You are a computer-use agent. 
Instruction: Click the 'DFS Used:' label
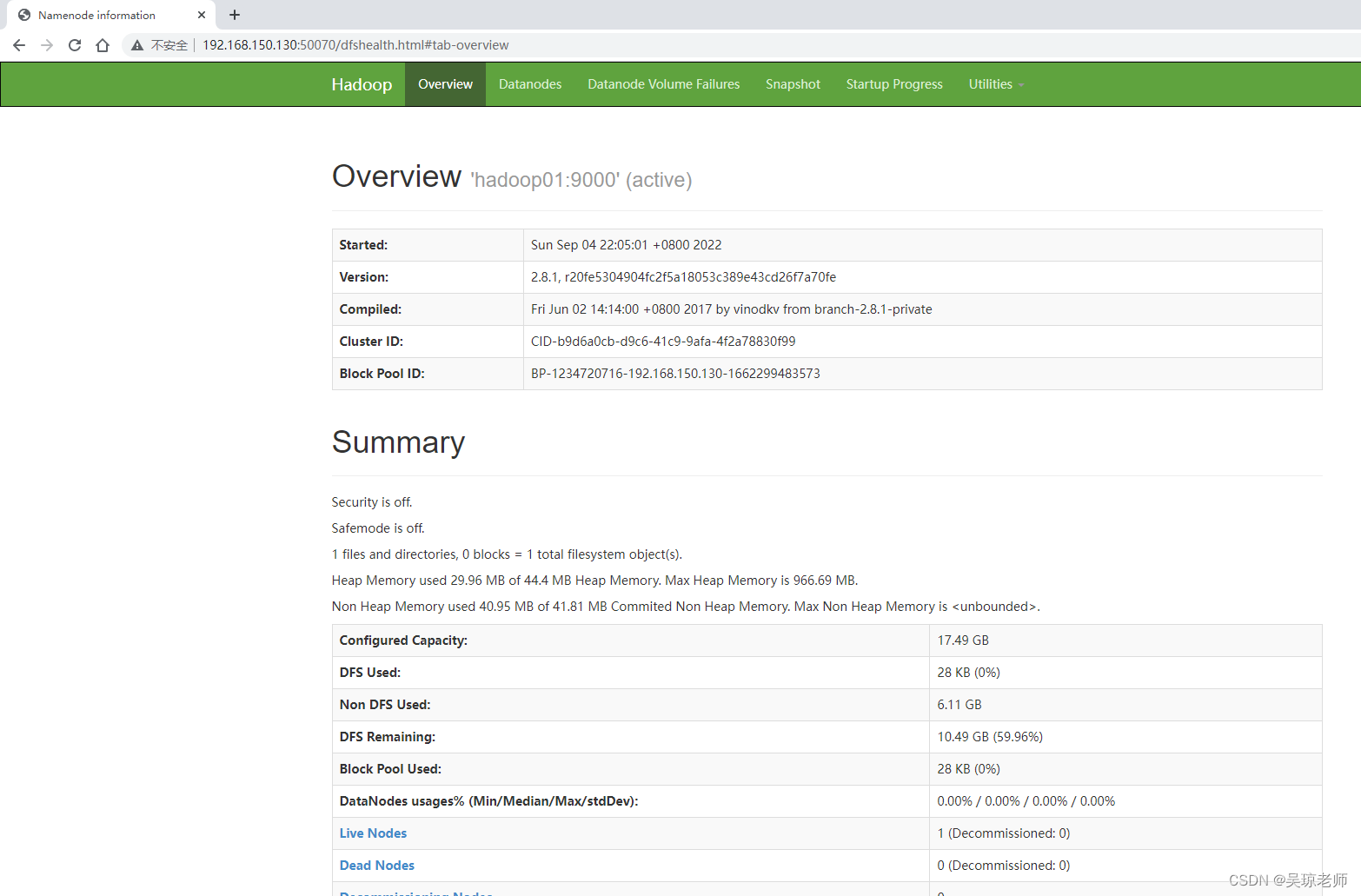pyautogui.click(x=370, y=673)
